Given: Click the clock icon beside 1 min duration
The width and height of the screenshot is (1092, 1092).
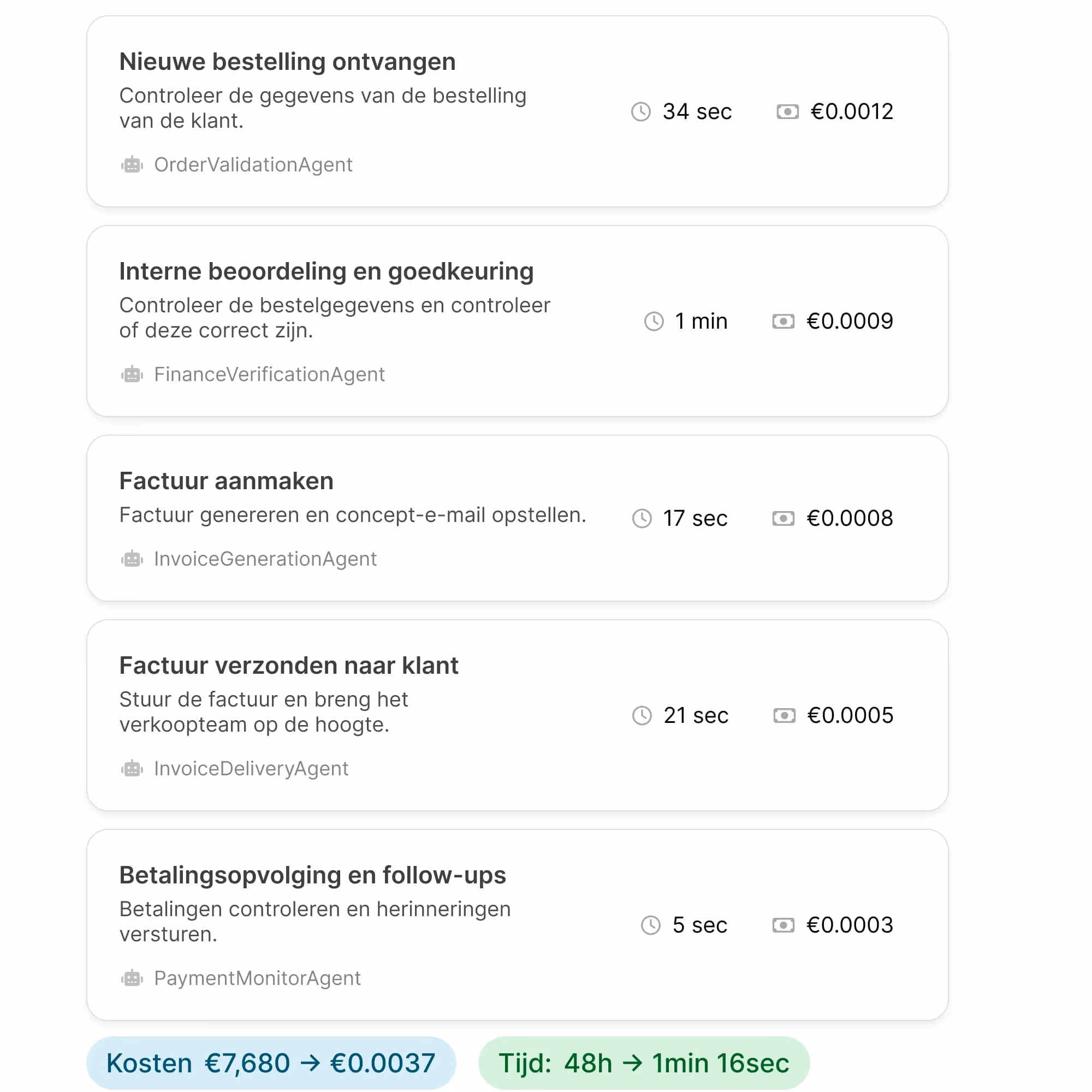Looking at the screenshot, I should [x=653, y=321].
